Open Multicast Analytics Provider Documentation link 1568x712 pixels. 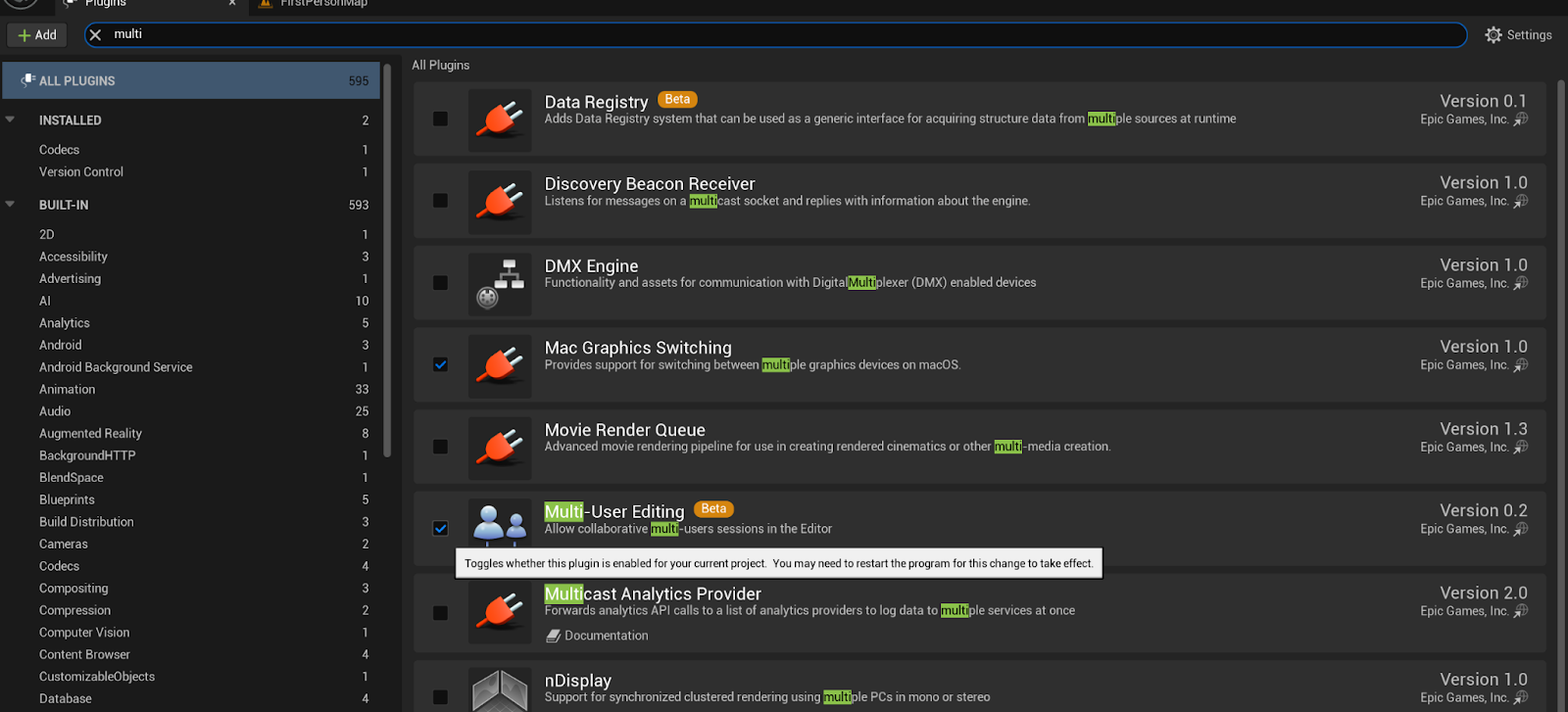click(598, 636)
